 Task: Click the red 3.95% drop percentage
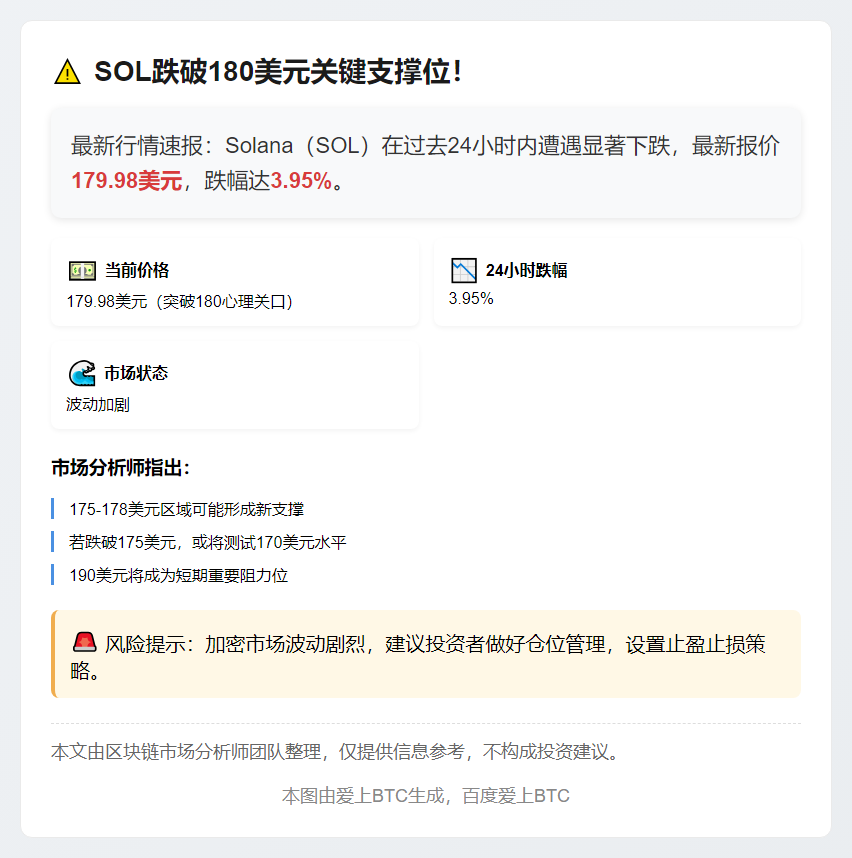(x=300, y=181)
